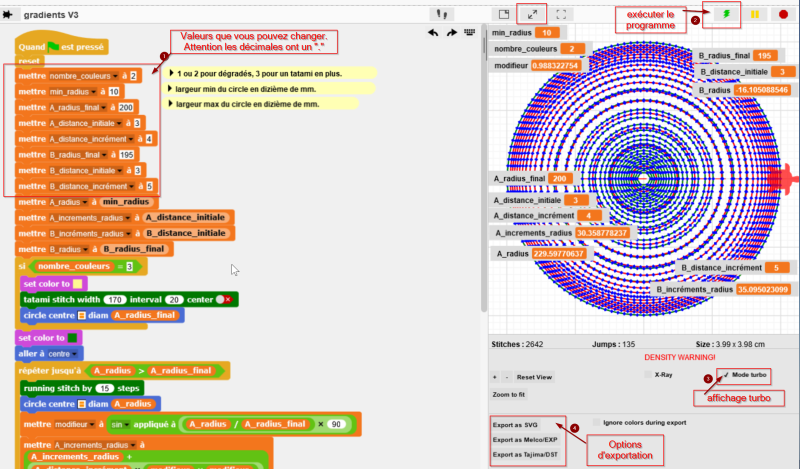
Task: Pick green color swatch in set color block
Action: coord(72,338)
